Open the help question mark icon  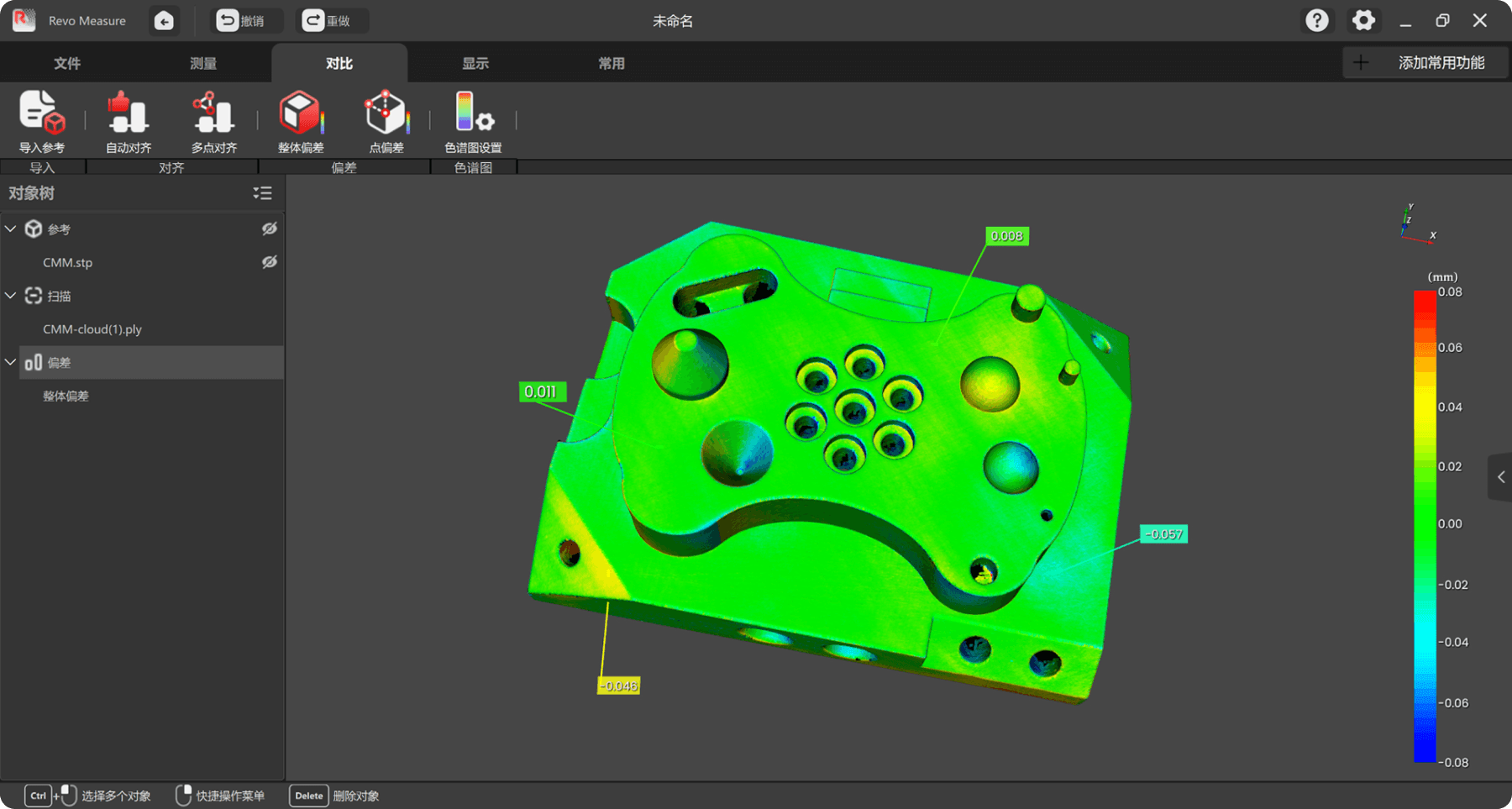[x=1316, y=20]
